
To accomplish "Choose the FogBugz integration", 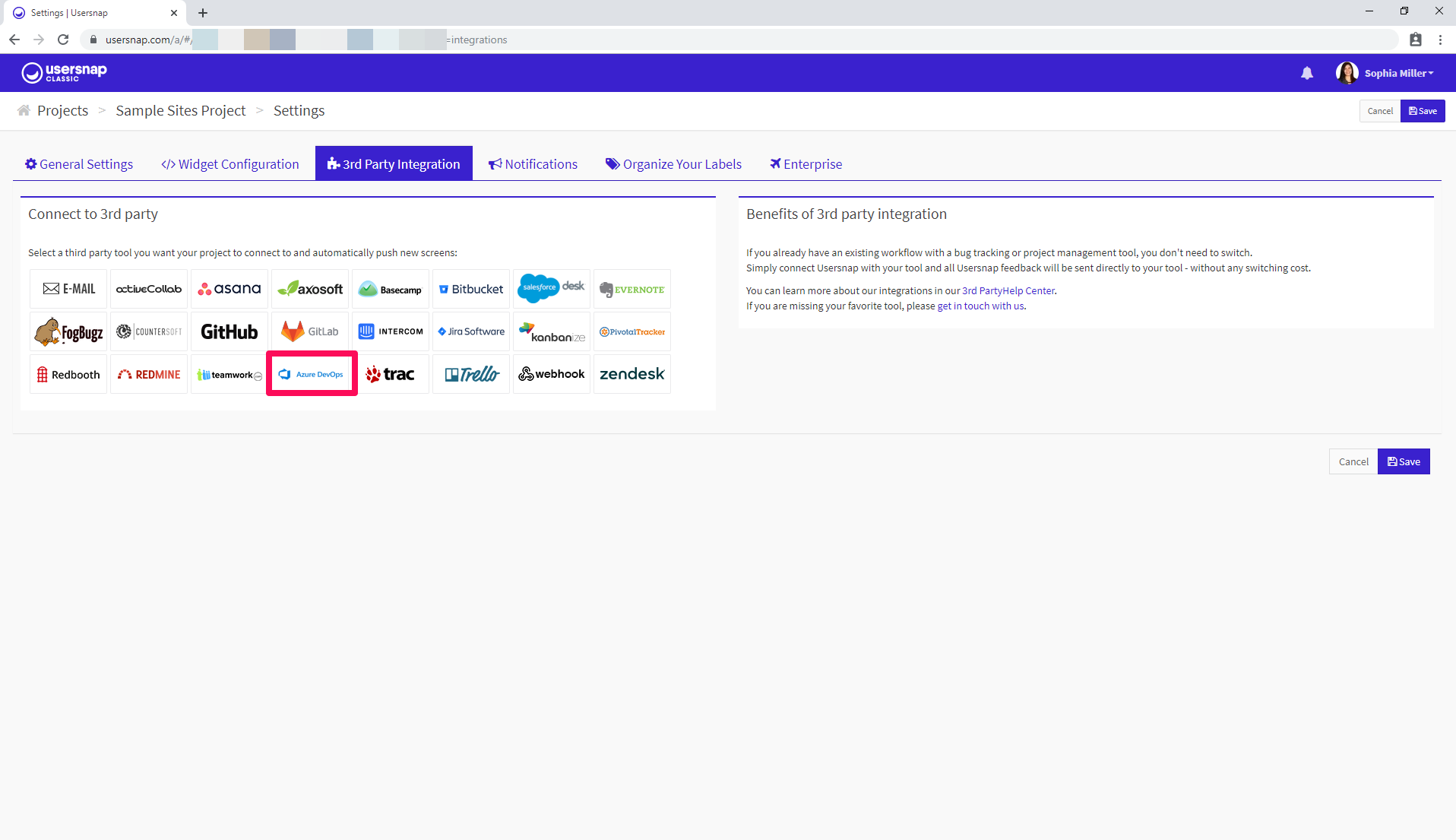I will point(68,331).
